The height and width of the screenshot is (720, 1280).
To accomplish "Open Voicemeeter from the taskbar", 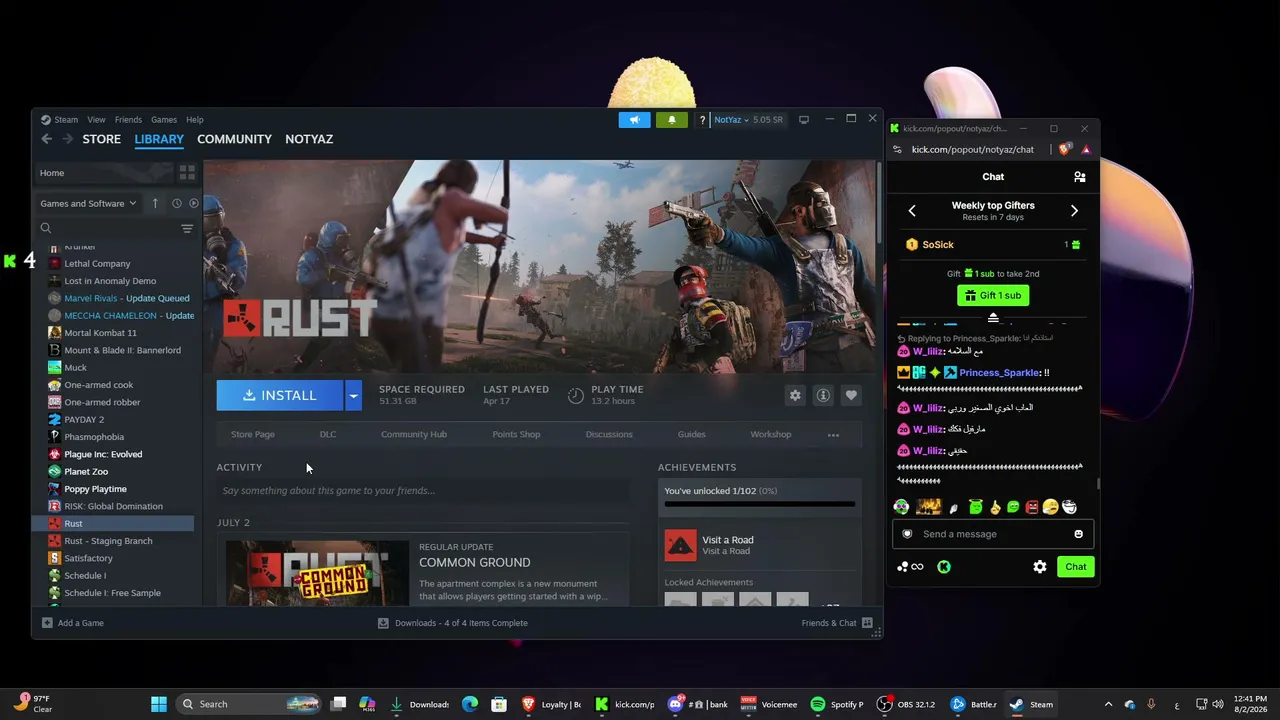I will click(769, 704).
